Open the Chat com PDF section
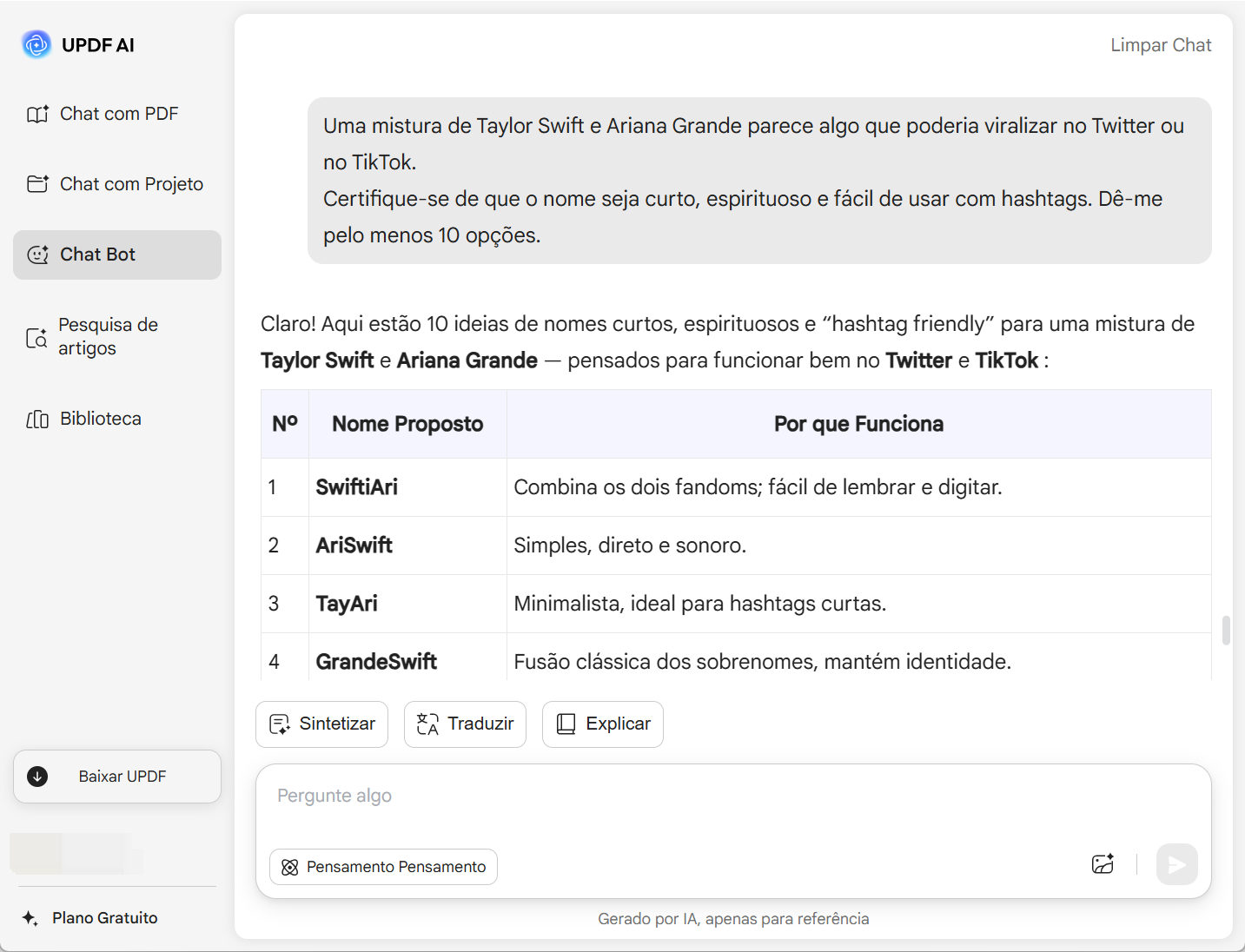1245x952 pixels. point(117,114)
